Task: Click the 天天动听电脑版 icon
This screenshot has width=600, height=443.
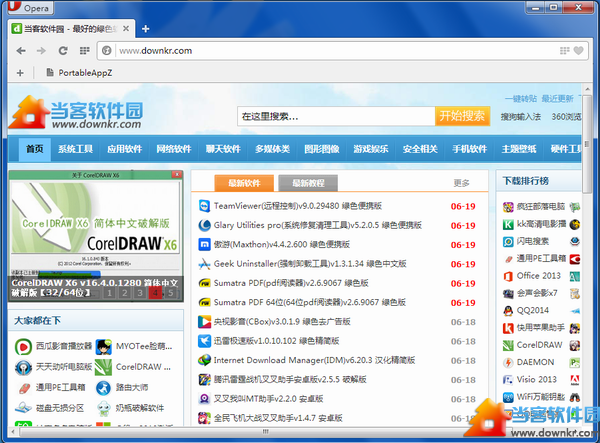Action: tap(23, 368)
